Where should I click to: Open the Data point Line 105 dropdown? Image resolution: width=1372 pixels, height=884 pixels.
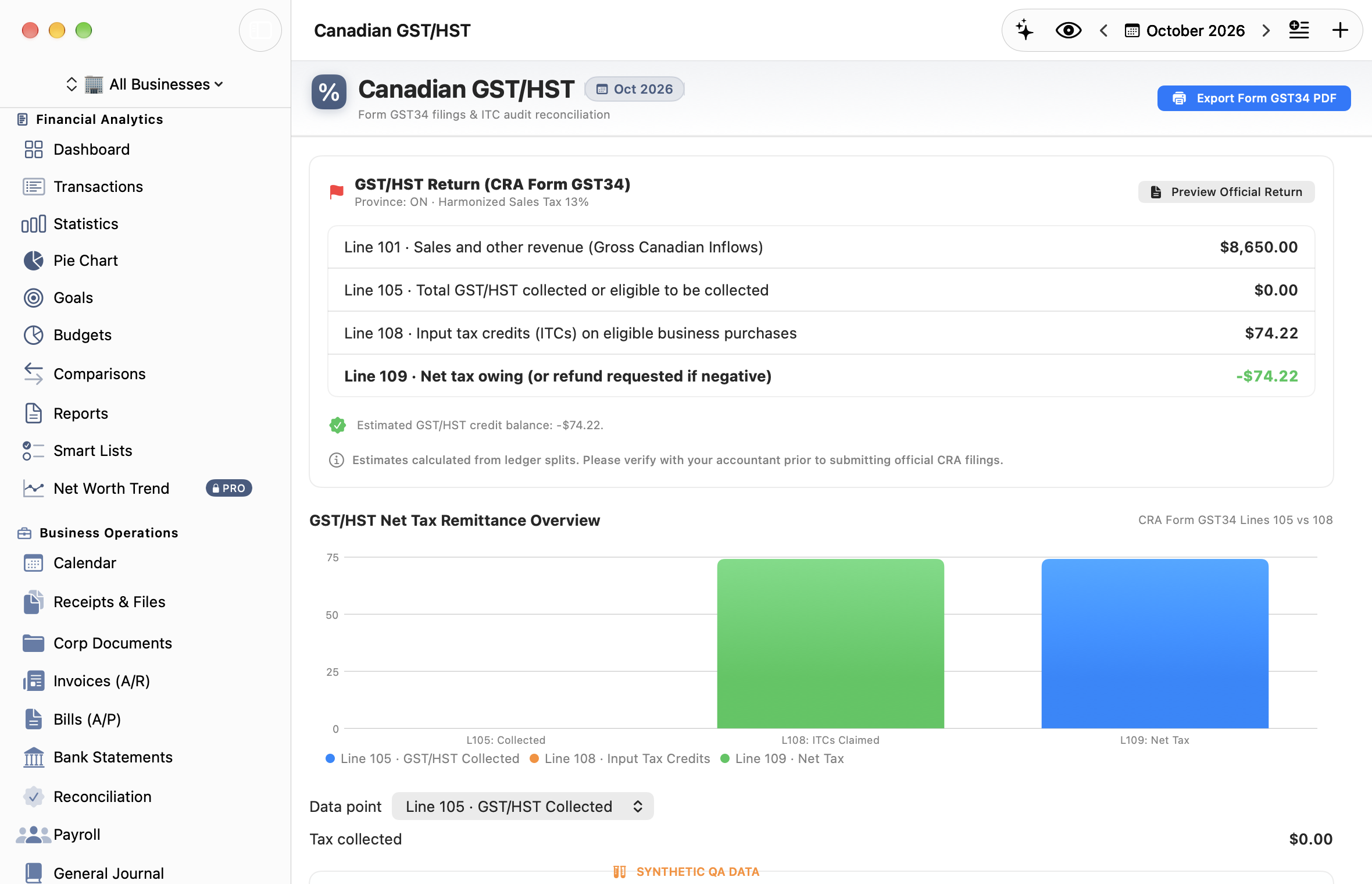coord(523,806)
